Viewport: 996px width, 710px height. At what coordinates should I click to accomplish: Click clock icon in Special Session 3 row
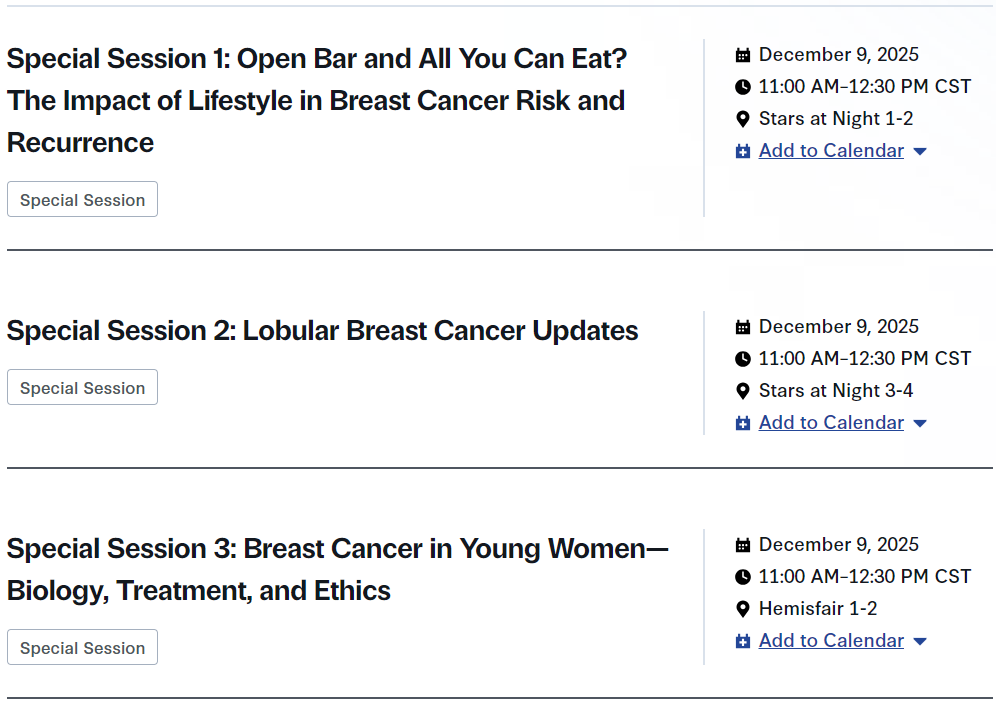click(x=743, y=577)
